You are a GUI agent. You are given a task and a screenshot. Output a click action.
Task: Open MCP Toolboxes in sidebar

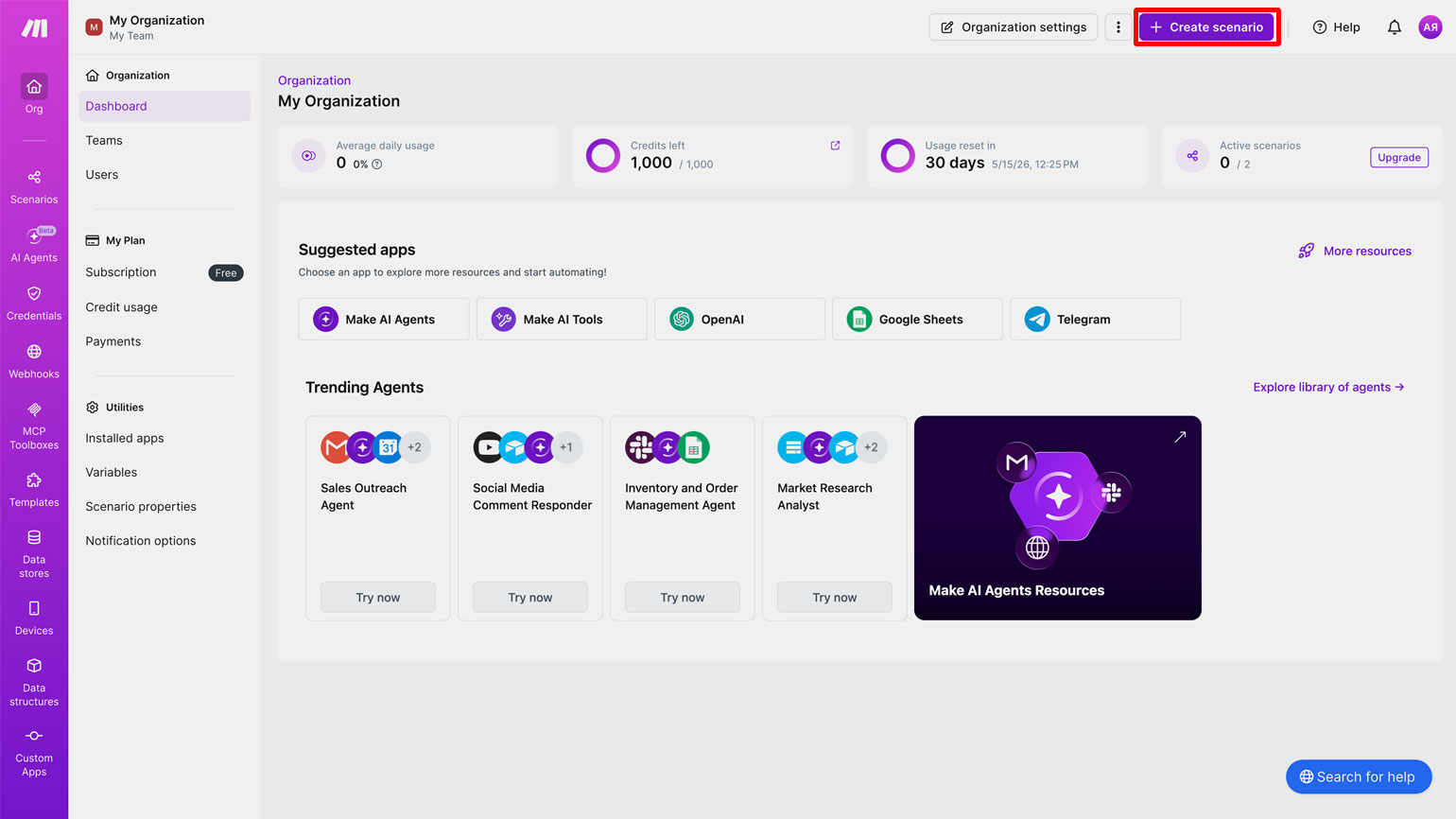click(x=34, y=424)
